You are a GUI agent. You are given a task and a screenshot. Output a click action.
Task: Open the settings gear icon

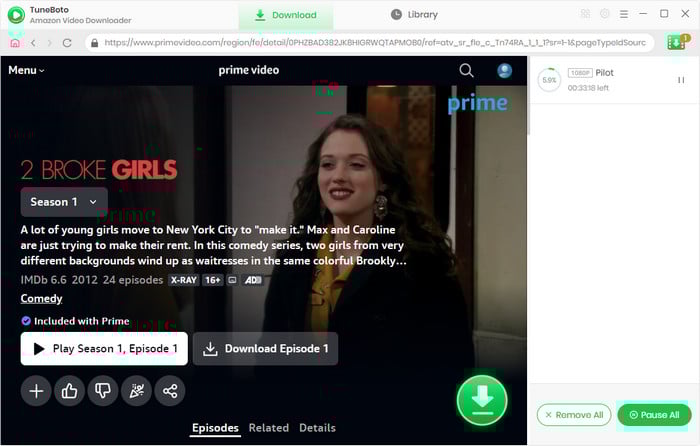pos(604,14)
